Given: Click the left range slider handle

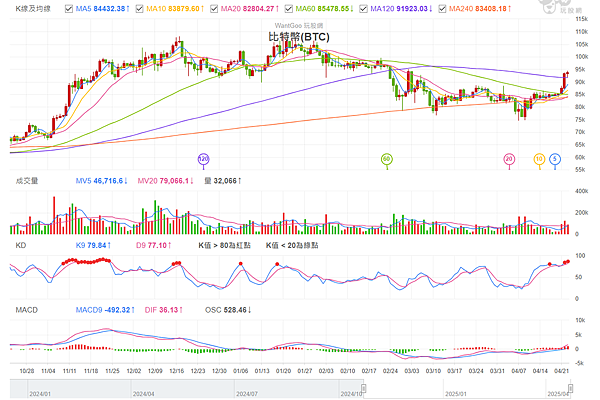Looking at the screenshot, I should (x=364, y=389).
